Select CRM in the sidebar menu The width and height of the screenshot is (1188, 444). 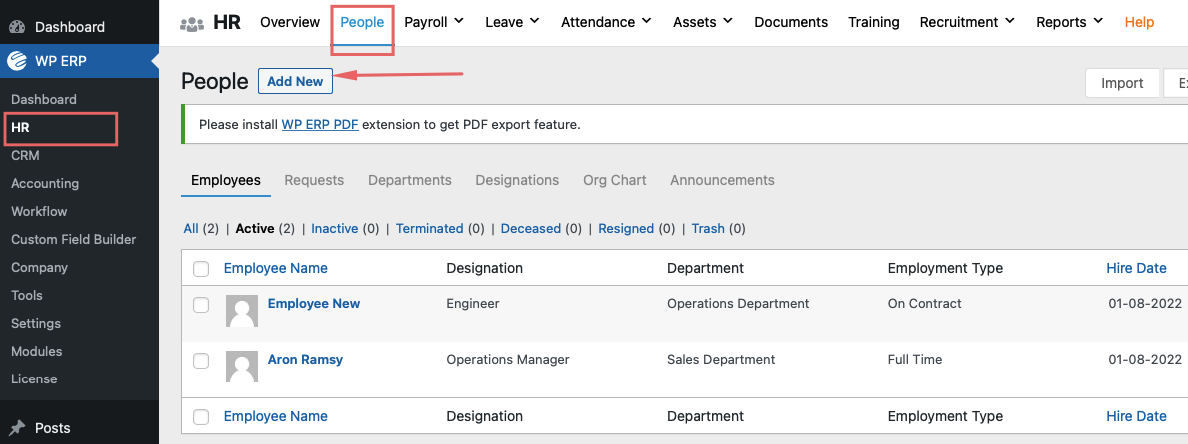coord(25,156)
